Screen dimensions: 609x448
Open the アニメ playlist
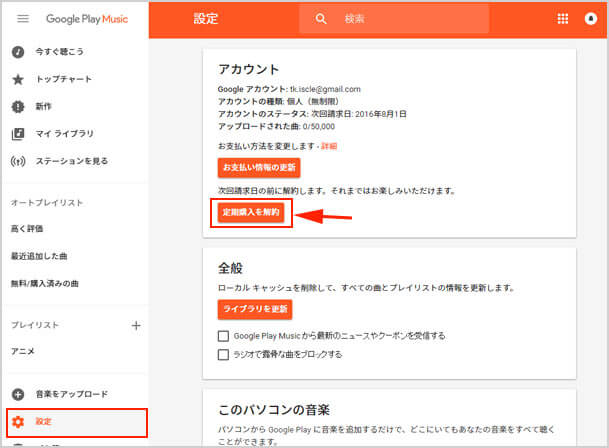tap(23, 351)
